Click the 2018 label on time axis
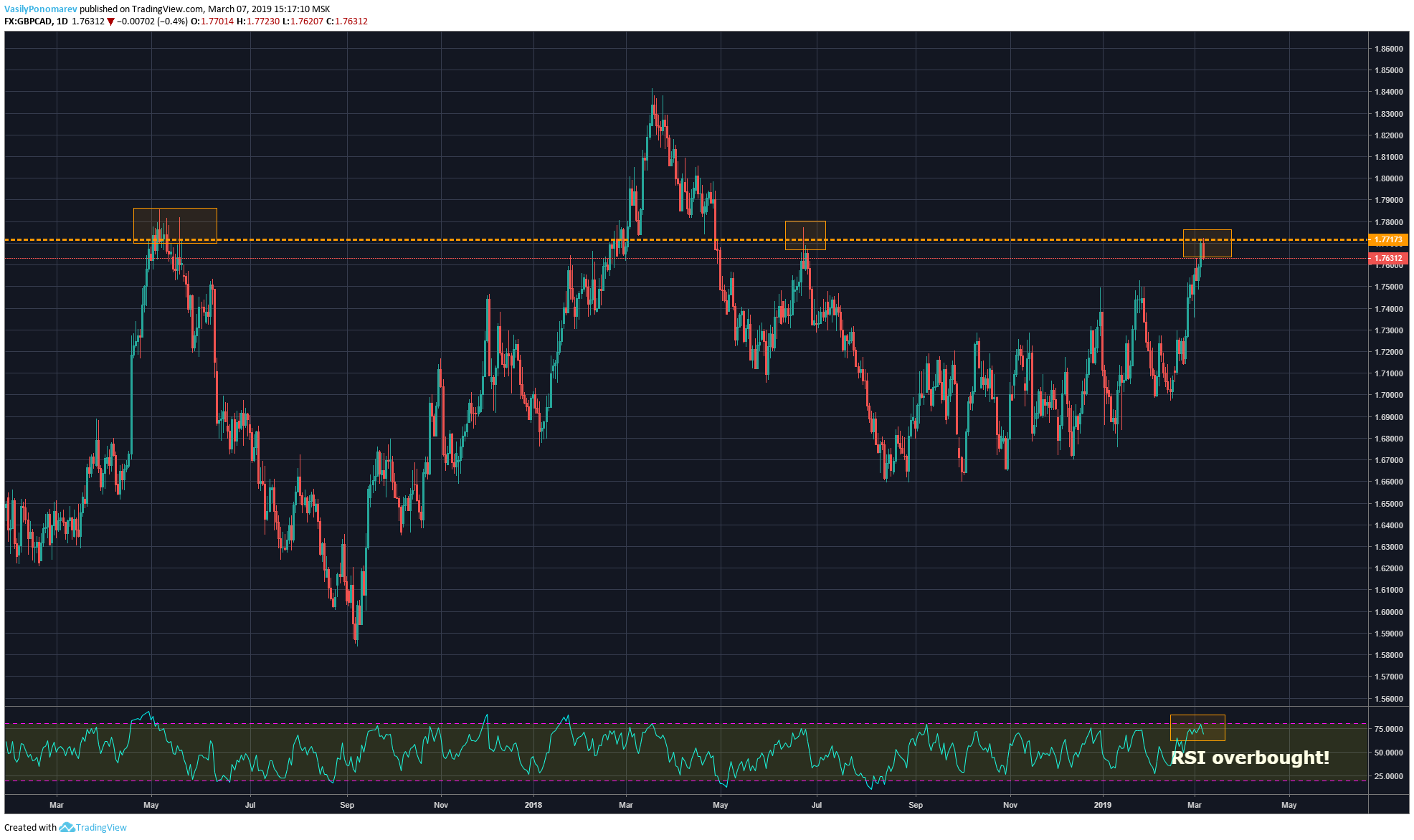Viewport: 1414px width, 840px height. [x=533, y=805]
